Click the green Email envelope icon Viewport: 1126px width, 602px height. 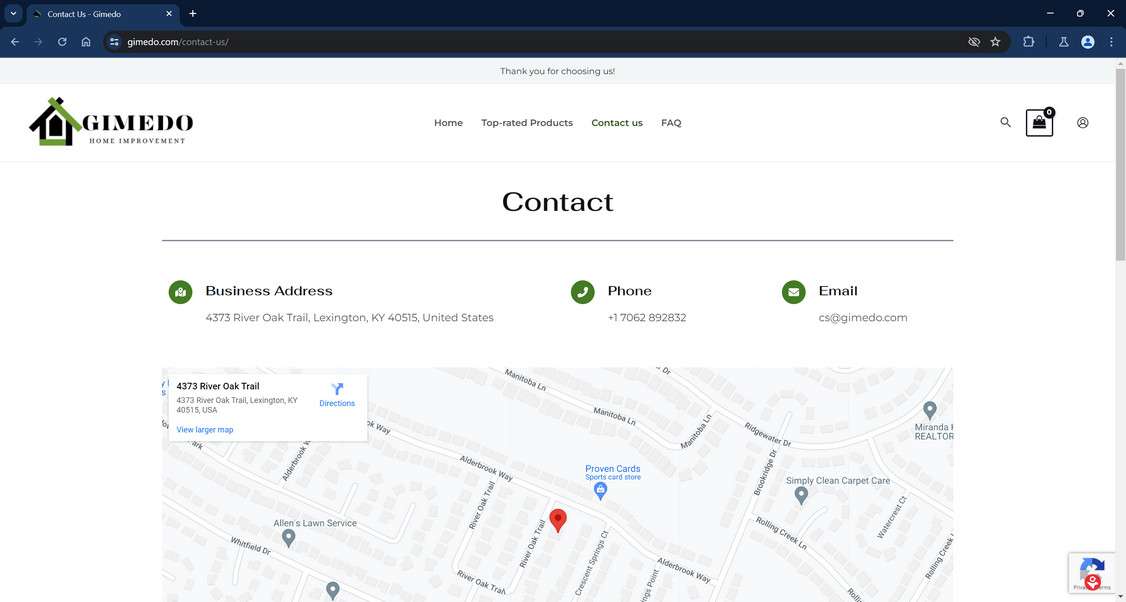(794, 292)
